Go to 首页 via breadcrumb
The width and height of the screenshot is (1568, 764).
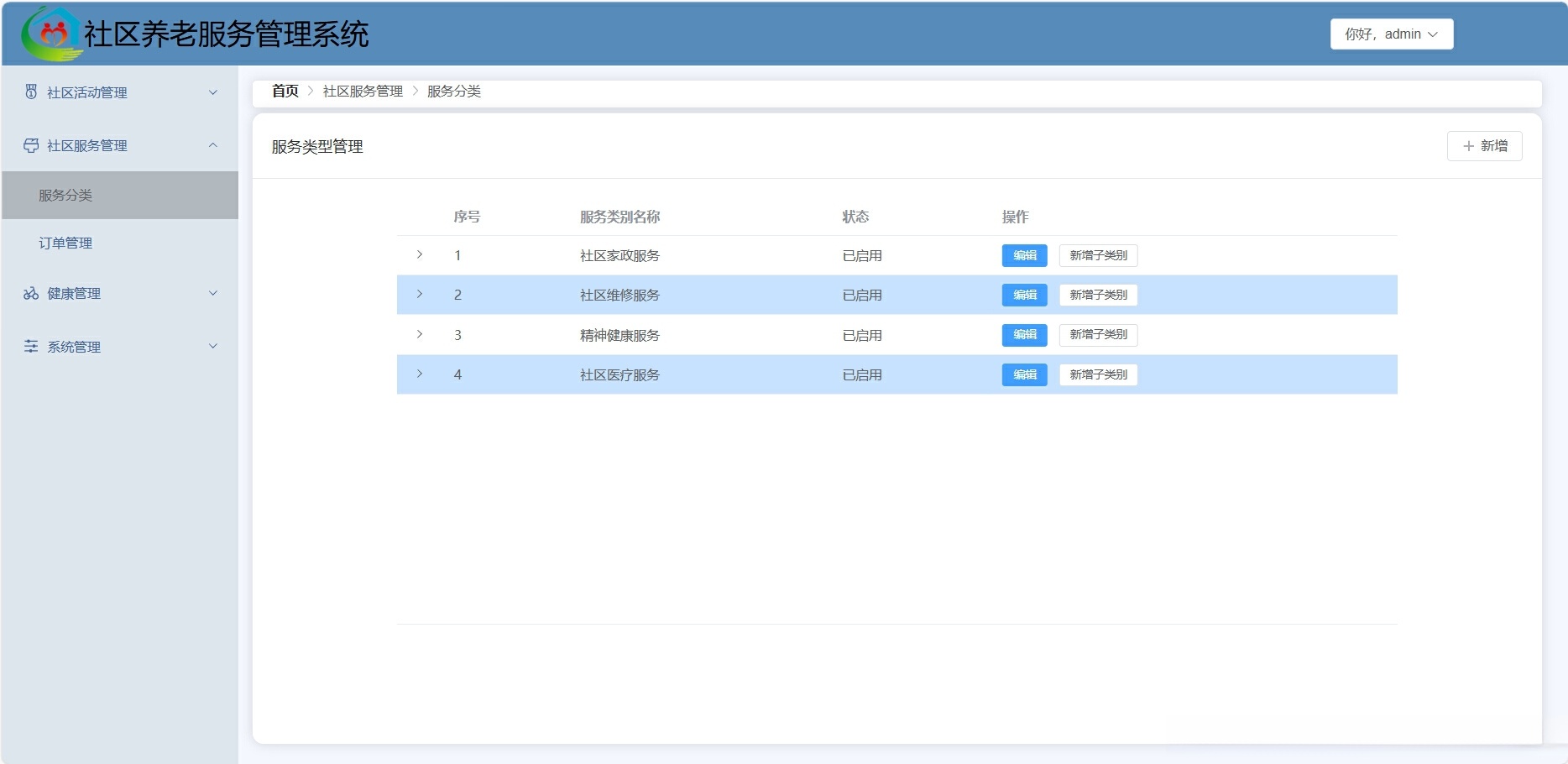click(x=285, y=91)
